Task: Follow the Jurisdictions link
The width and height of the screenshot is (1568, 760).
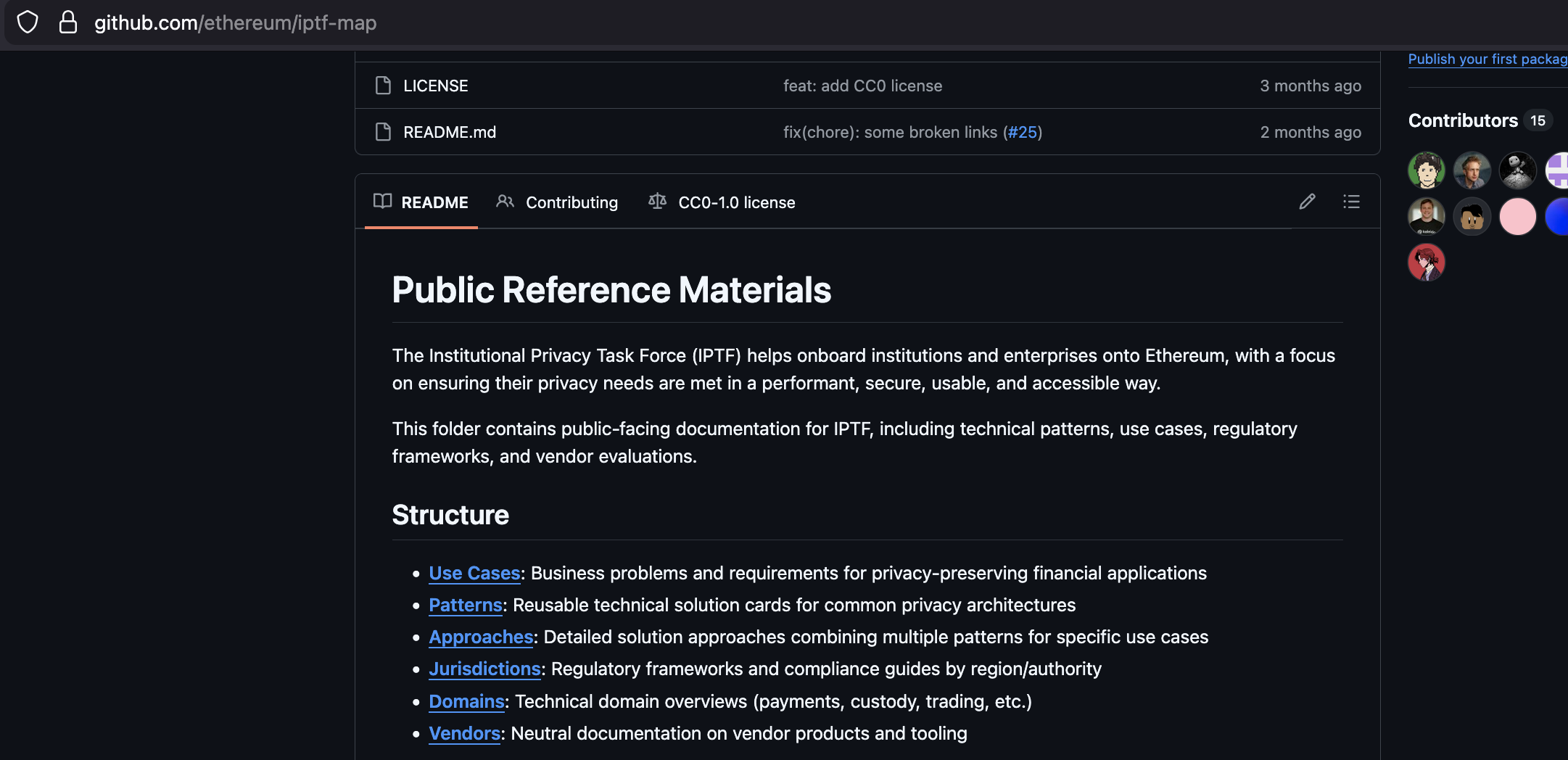Action: [484, 669]
